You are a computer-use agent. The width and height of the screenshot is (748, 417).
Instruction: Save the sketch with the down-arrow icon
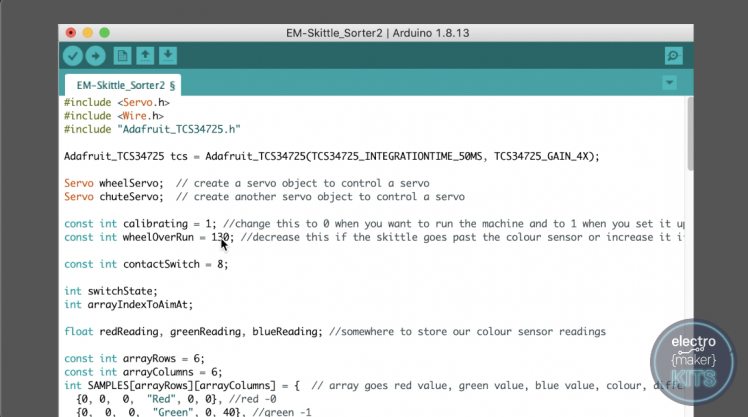point(168,56)
